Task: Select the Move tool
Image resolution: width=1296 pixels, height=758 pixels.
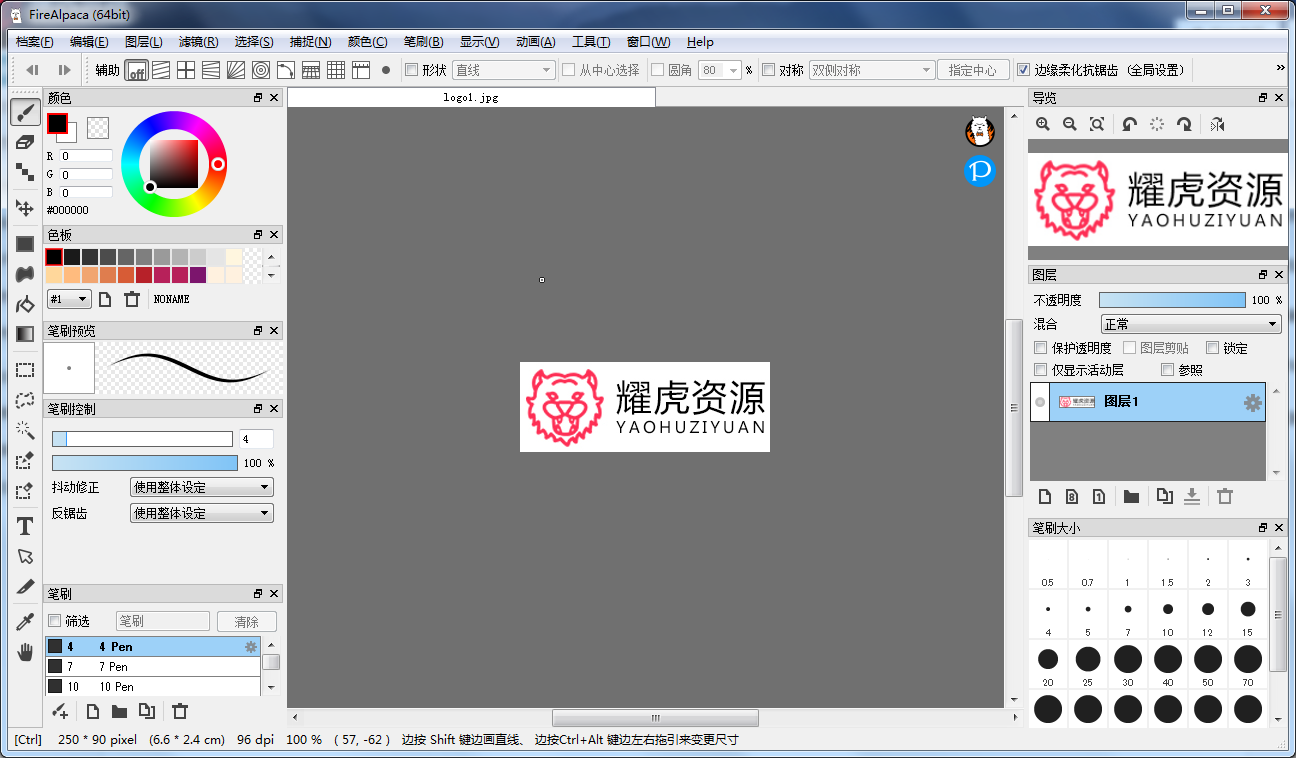Action: 25,208
